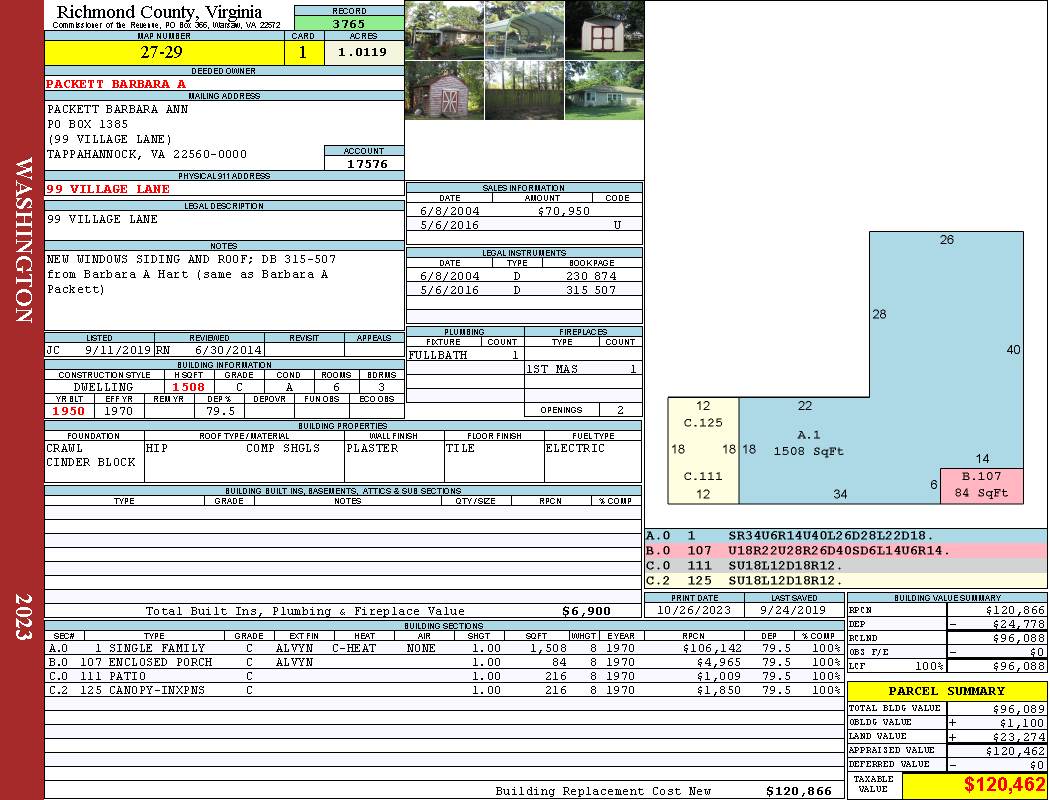Click the red physical 911 address text
This screenshot has width=1050, height=800.
(x=108, y=189)
